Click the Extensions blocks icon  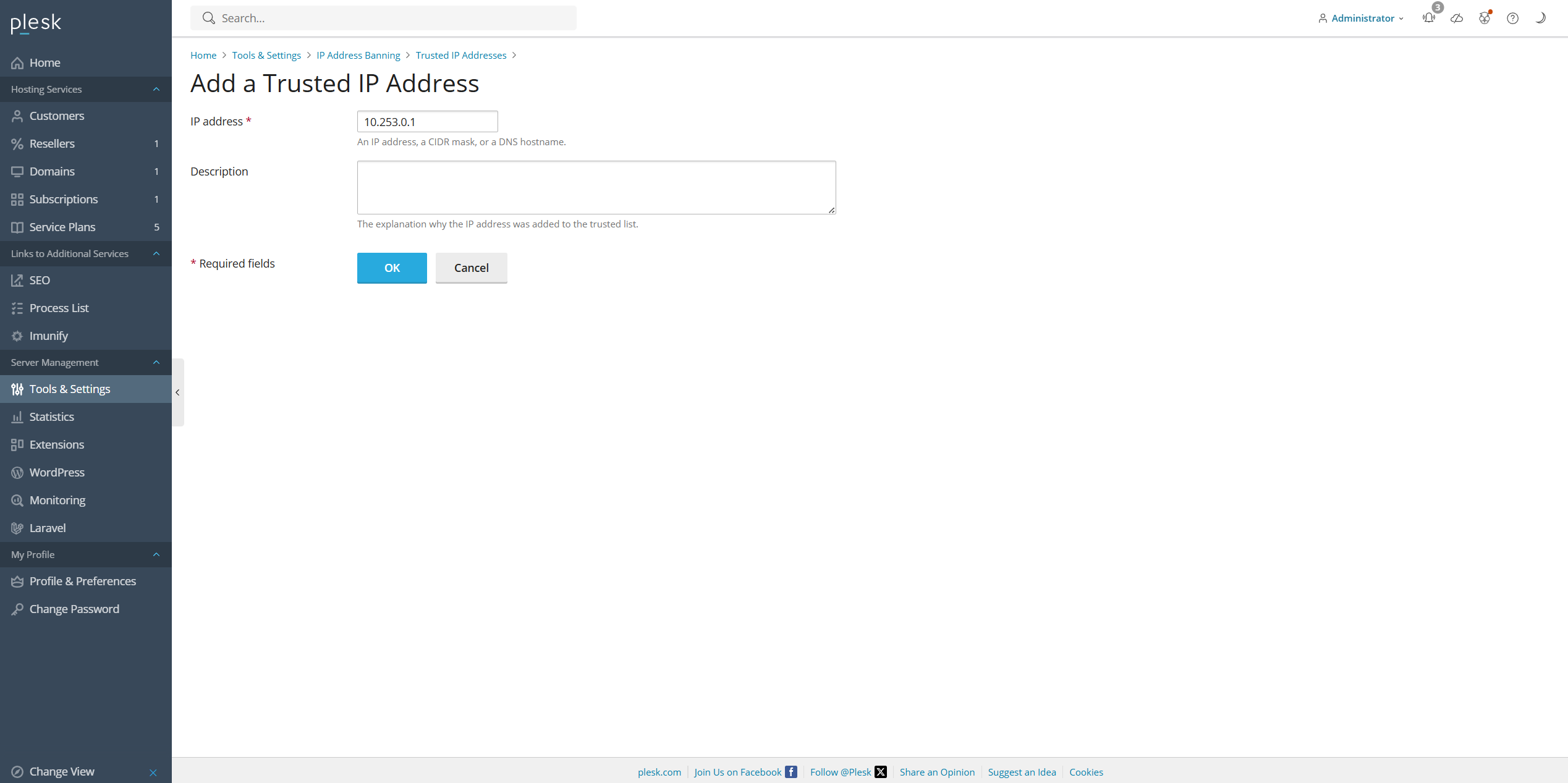[x=17, y=445]
